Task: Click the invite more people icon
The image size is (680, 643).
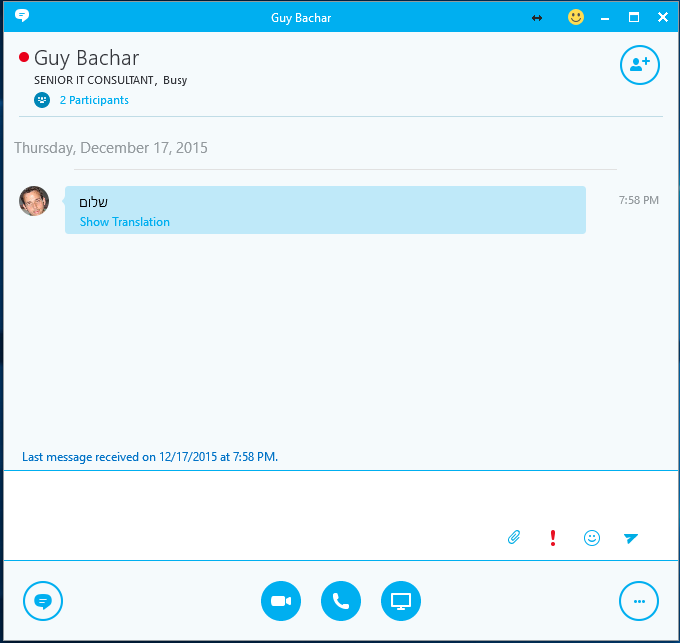Action: (639, 65)
